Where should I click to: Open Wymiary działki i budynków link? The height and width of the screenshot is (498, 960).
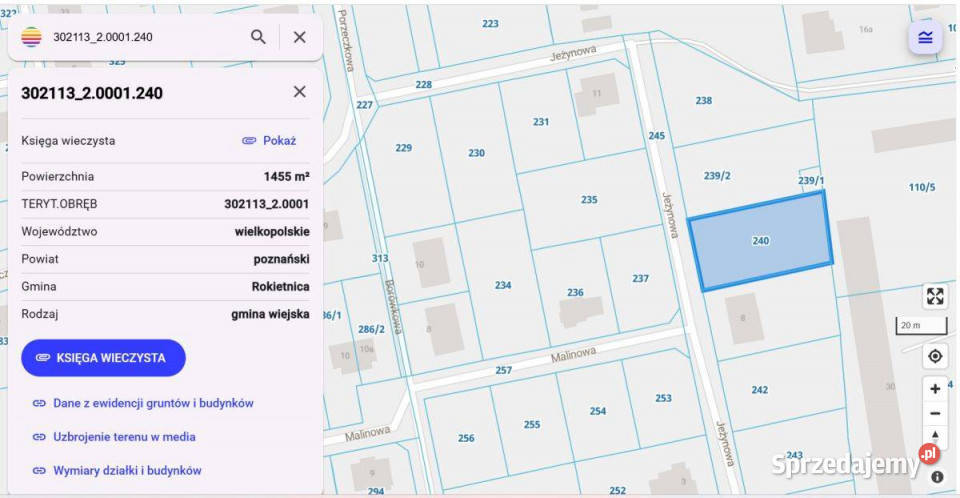127,470
